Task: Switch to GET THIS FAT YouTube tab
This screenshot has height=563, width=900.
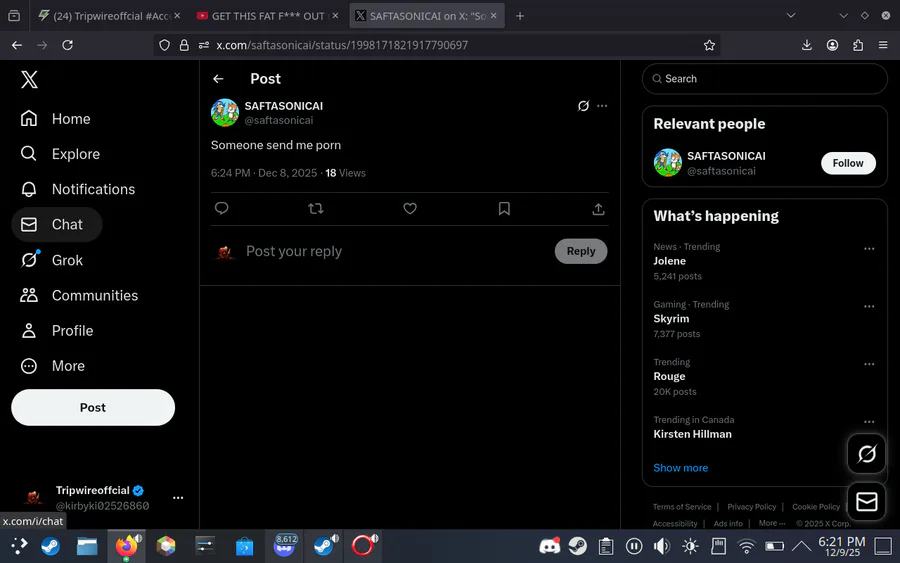Action: pos(267,16)
